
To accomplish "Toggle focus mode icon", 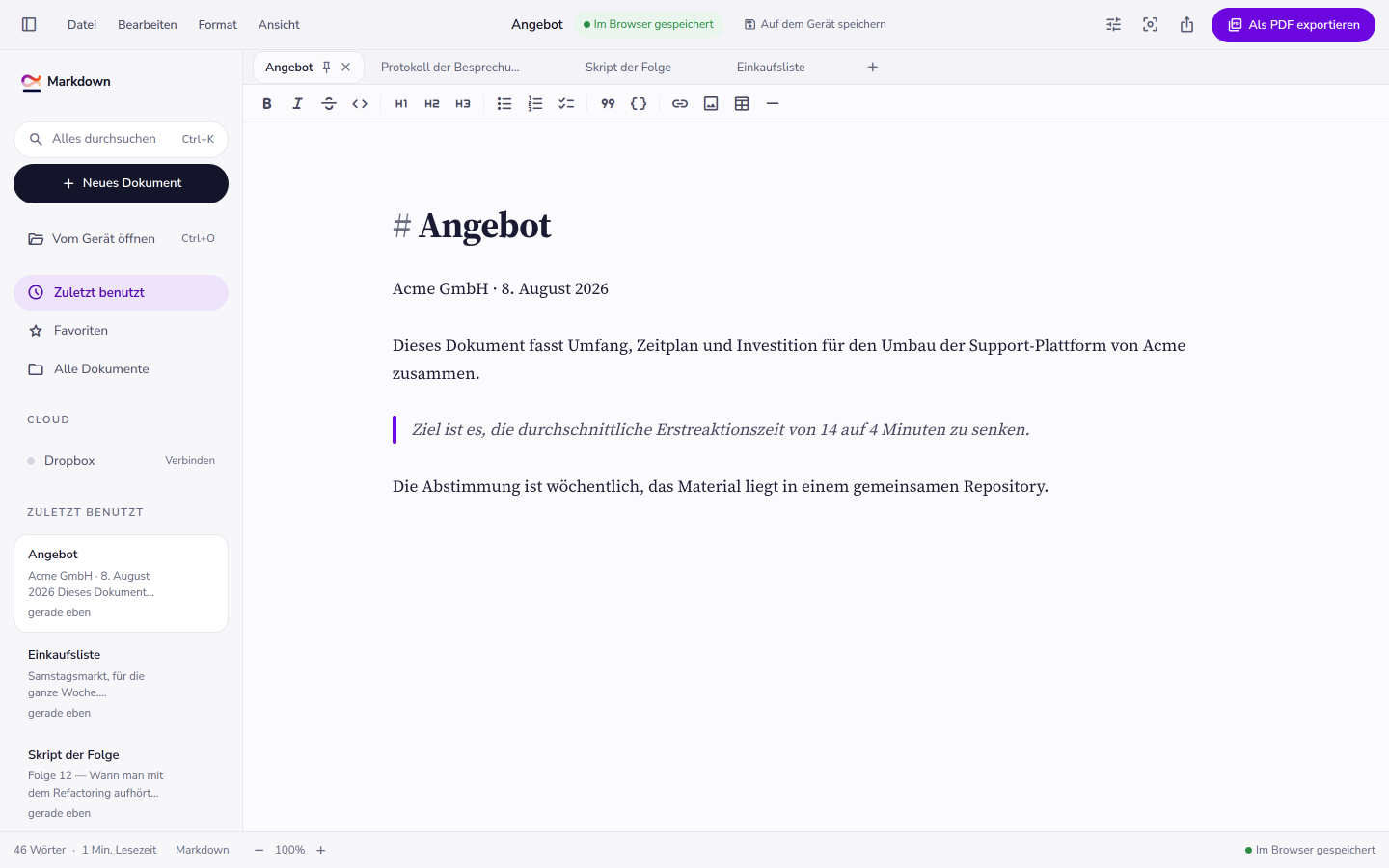I will 1151,25.
